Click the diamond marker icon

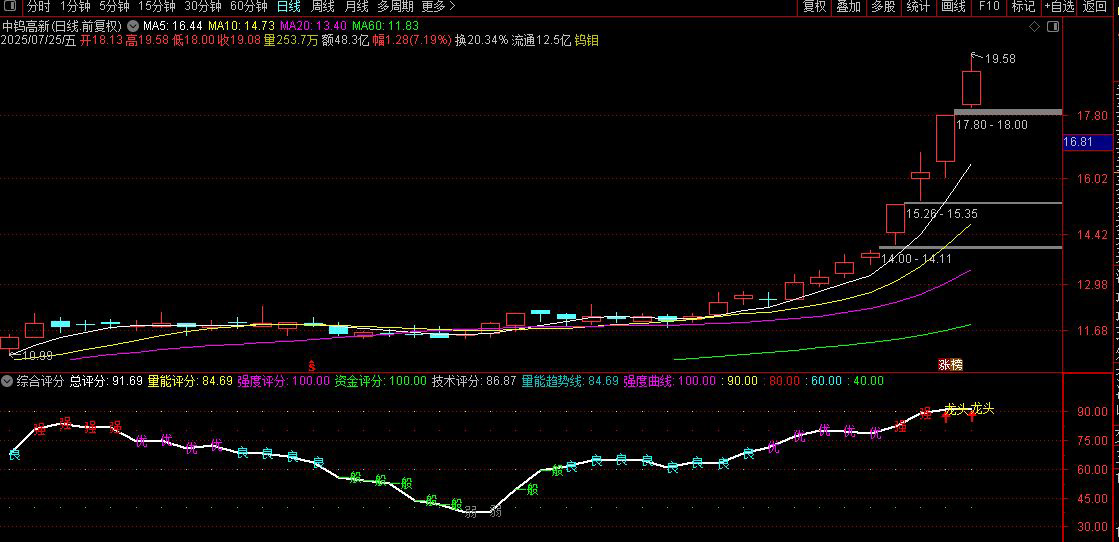tap(1034, 26)
